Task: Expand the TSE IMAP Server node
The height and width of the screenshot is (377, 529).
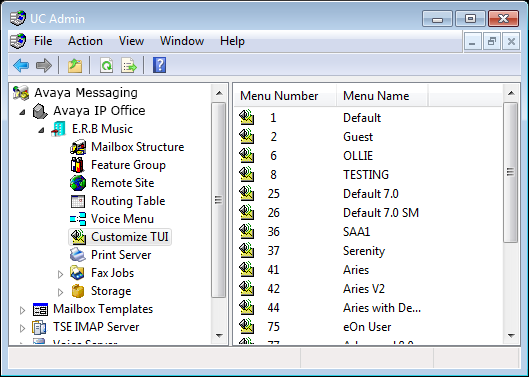Action: click(x=22, y=328)
